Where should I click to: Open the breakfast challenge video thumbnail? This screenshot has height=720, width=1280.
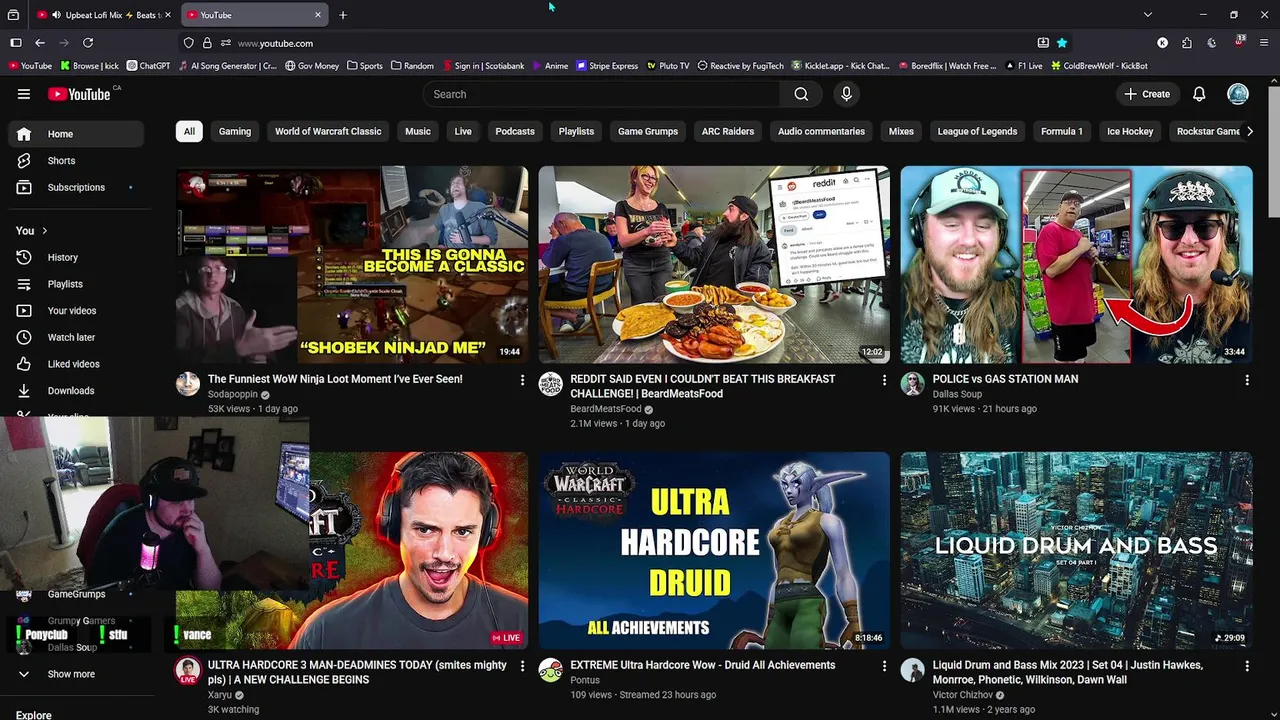tap(714, 264)
